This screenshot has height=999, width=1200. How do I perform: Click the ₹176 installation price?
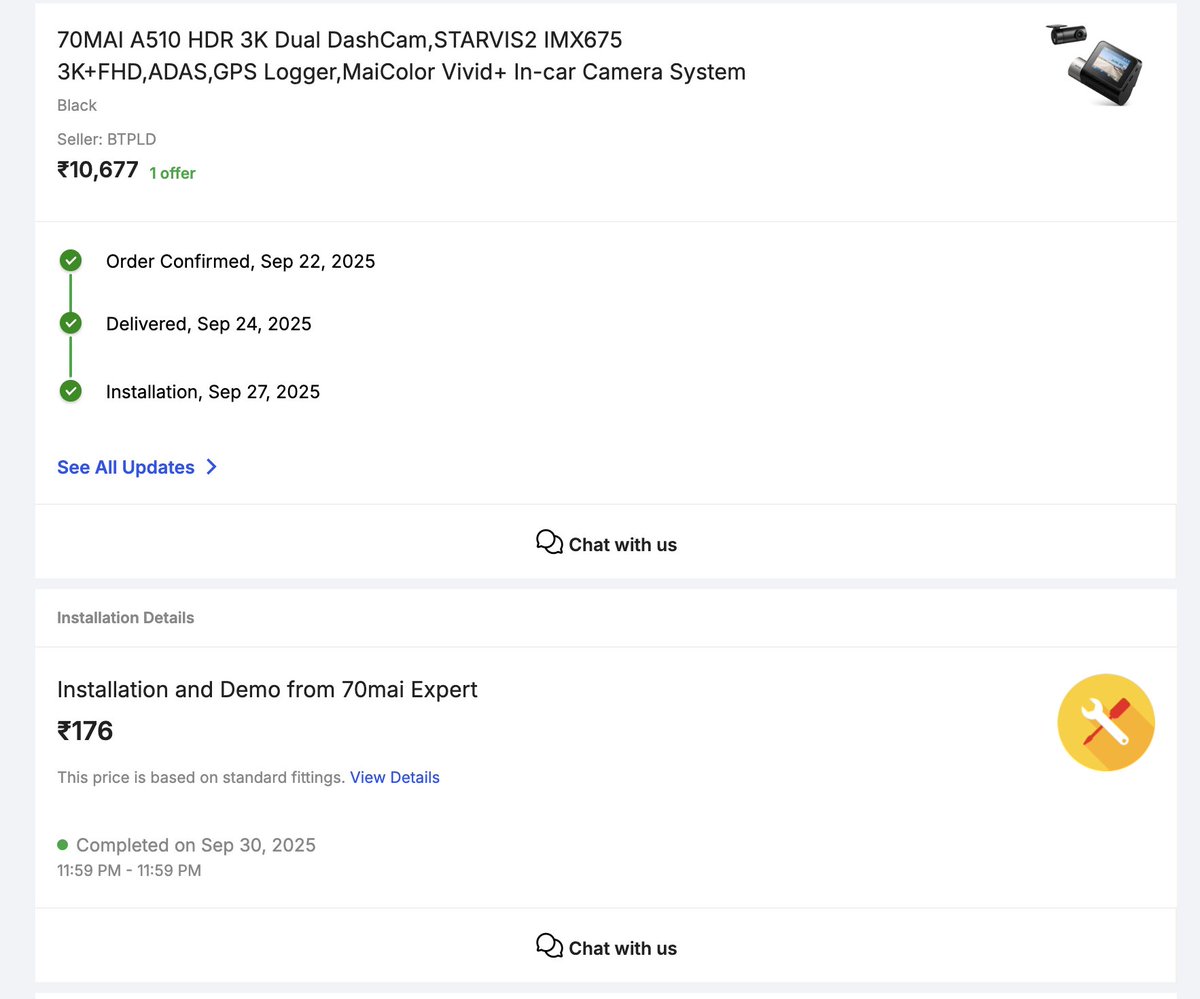point(85,731)
